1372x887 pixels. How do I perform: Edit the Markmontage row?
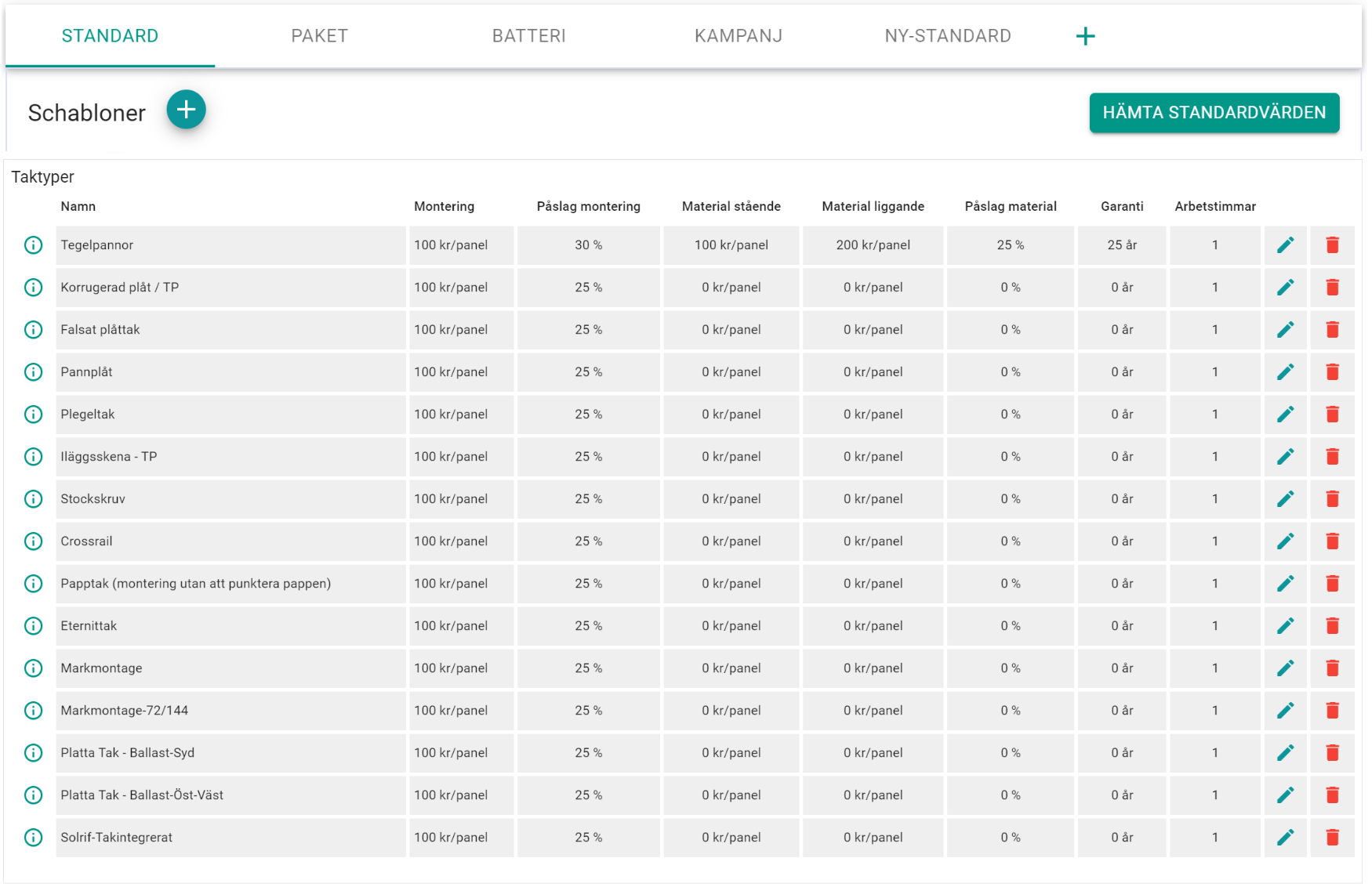1285,668
